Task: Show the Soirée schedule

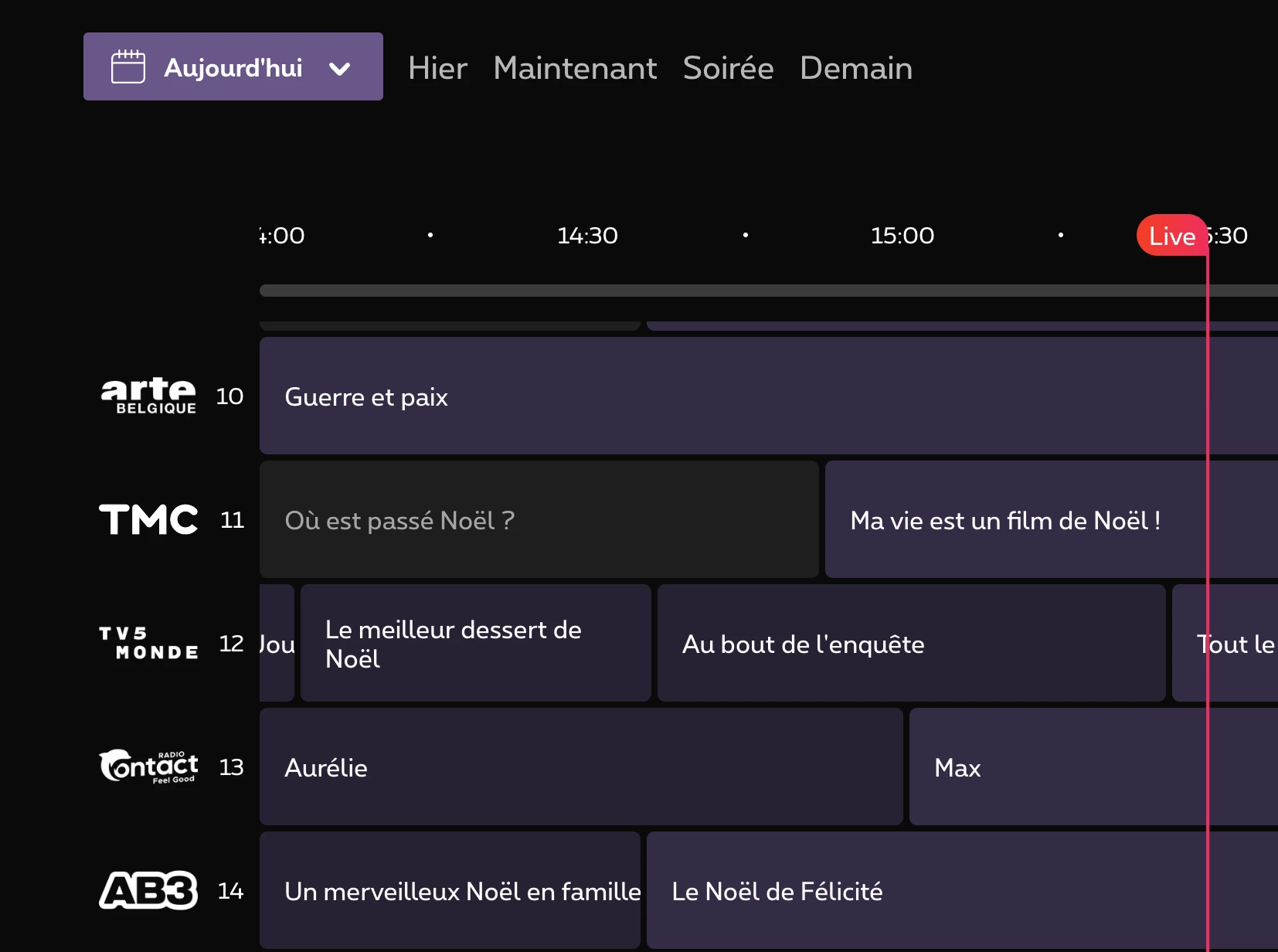Action: pos(728,68)
